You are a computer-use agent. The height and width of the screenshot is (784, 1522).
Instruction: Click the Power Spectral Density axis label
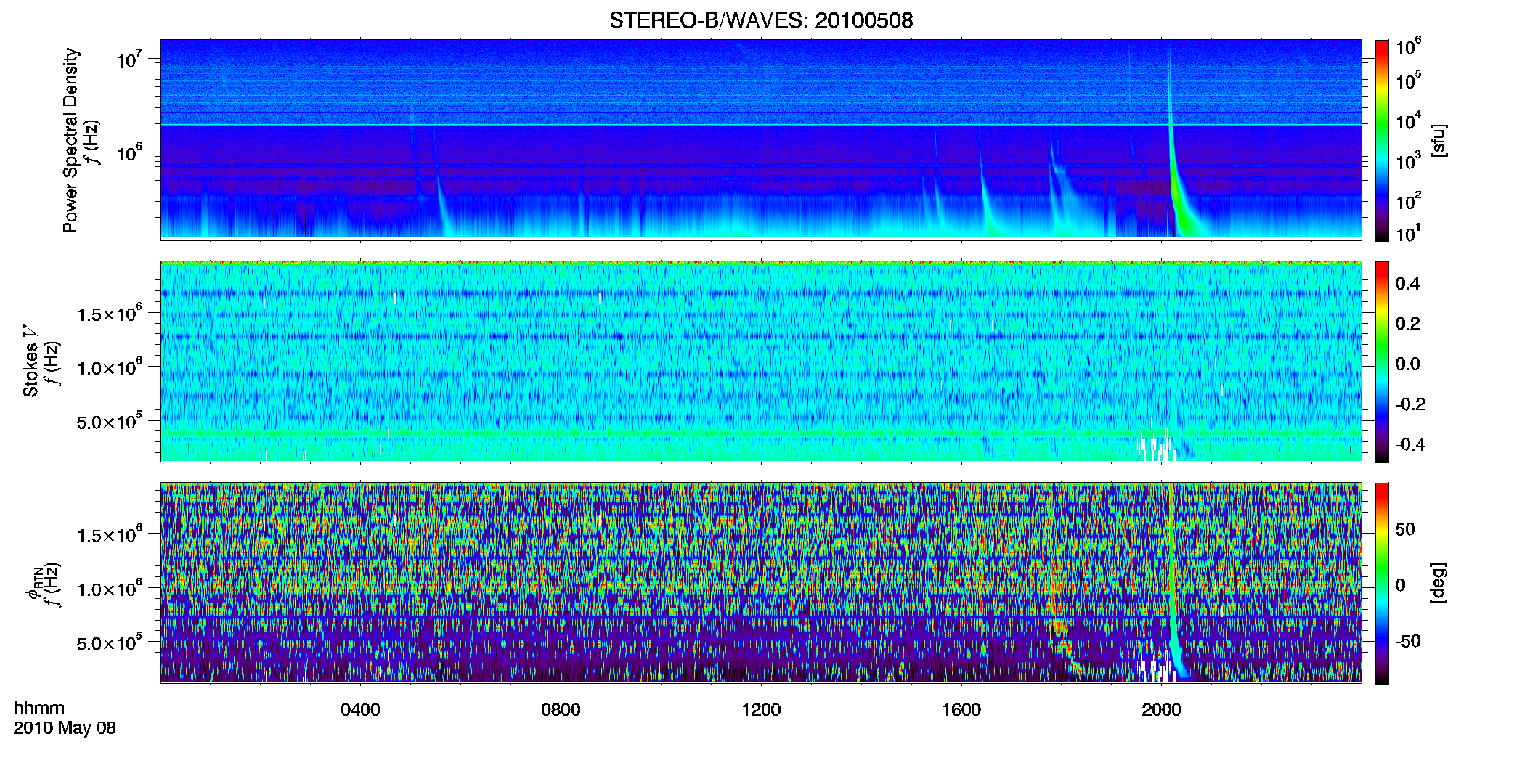click(70, 140)
